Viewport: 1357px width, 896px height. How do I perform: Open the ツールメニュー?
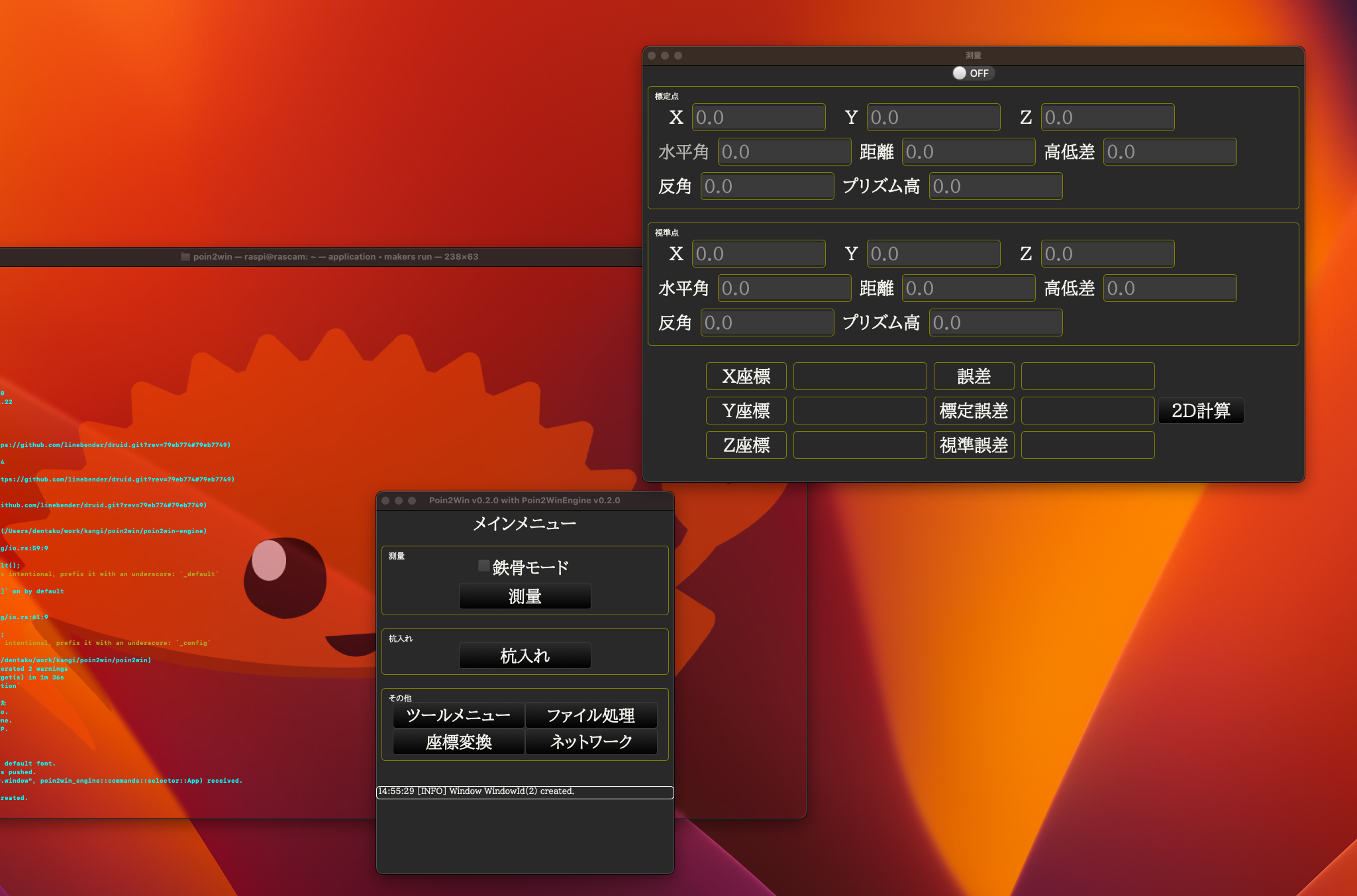(x=458, y=715)
